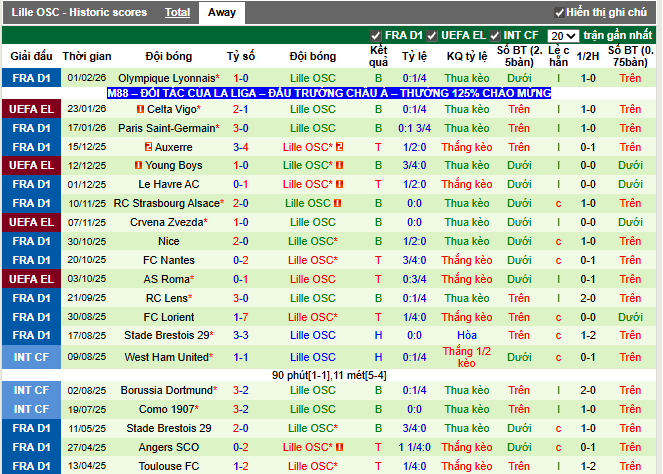Click the Tỷ số column header
Viewport: 663px width, 474px height.
241,56
